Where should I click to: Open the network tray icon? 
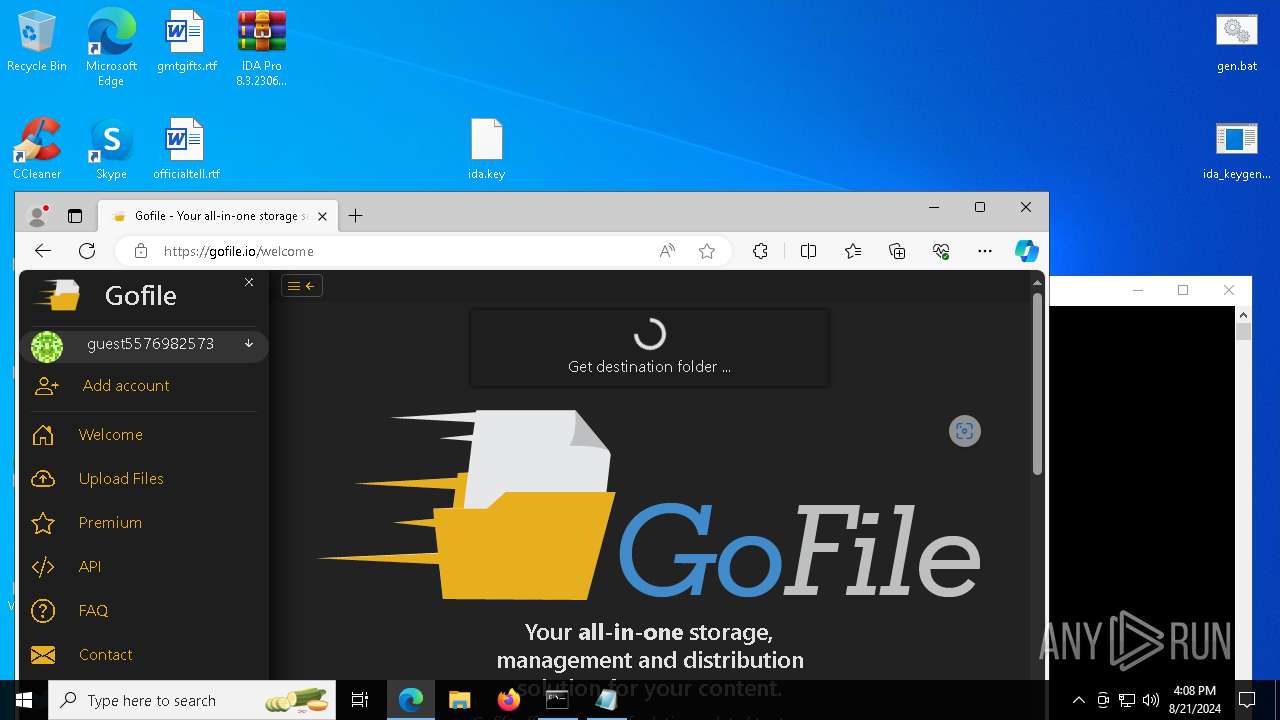(x=1127, y=700)
